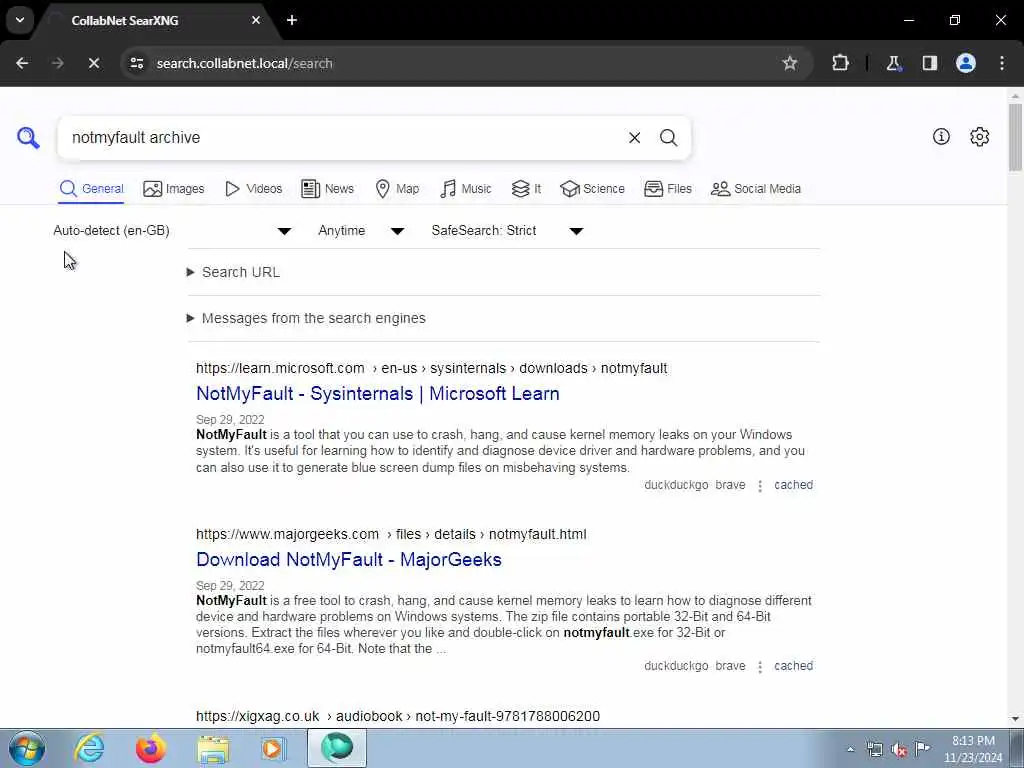
Task: Switch to the Images category tab
Action: point(174,189)
